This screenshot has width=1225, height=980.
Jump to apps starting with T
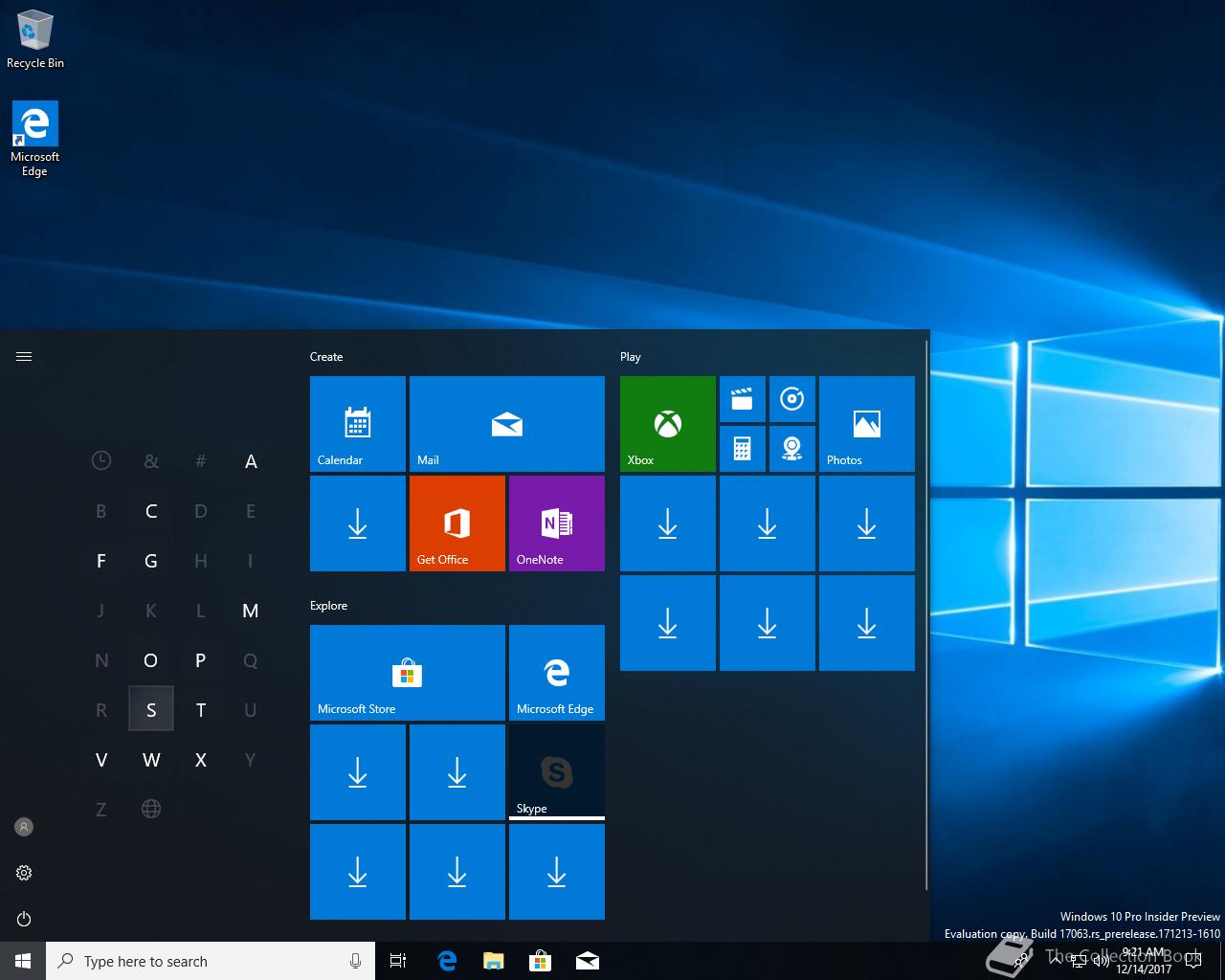[201, 710]
